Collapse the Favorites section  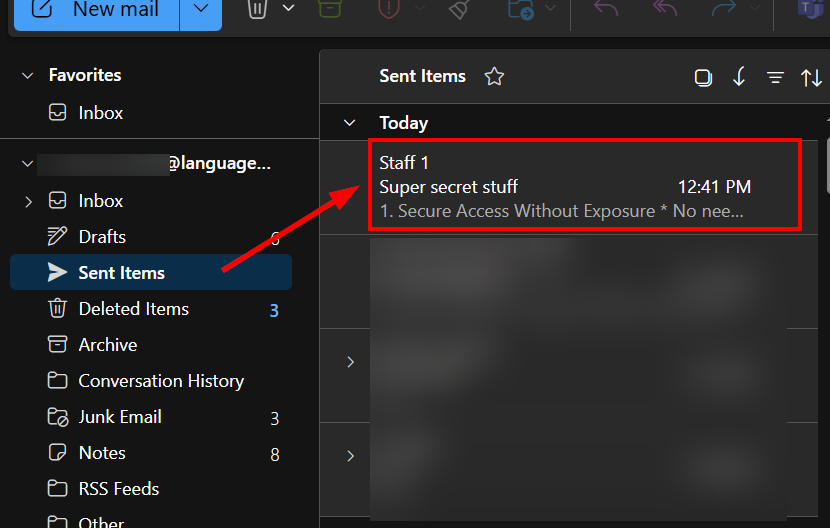click(28, 76)
